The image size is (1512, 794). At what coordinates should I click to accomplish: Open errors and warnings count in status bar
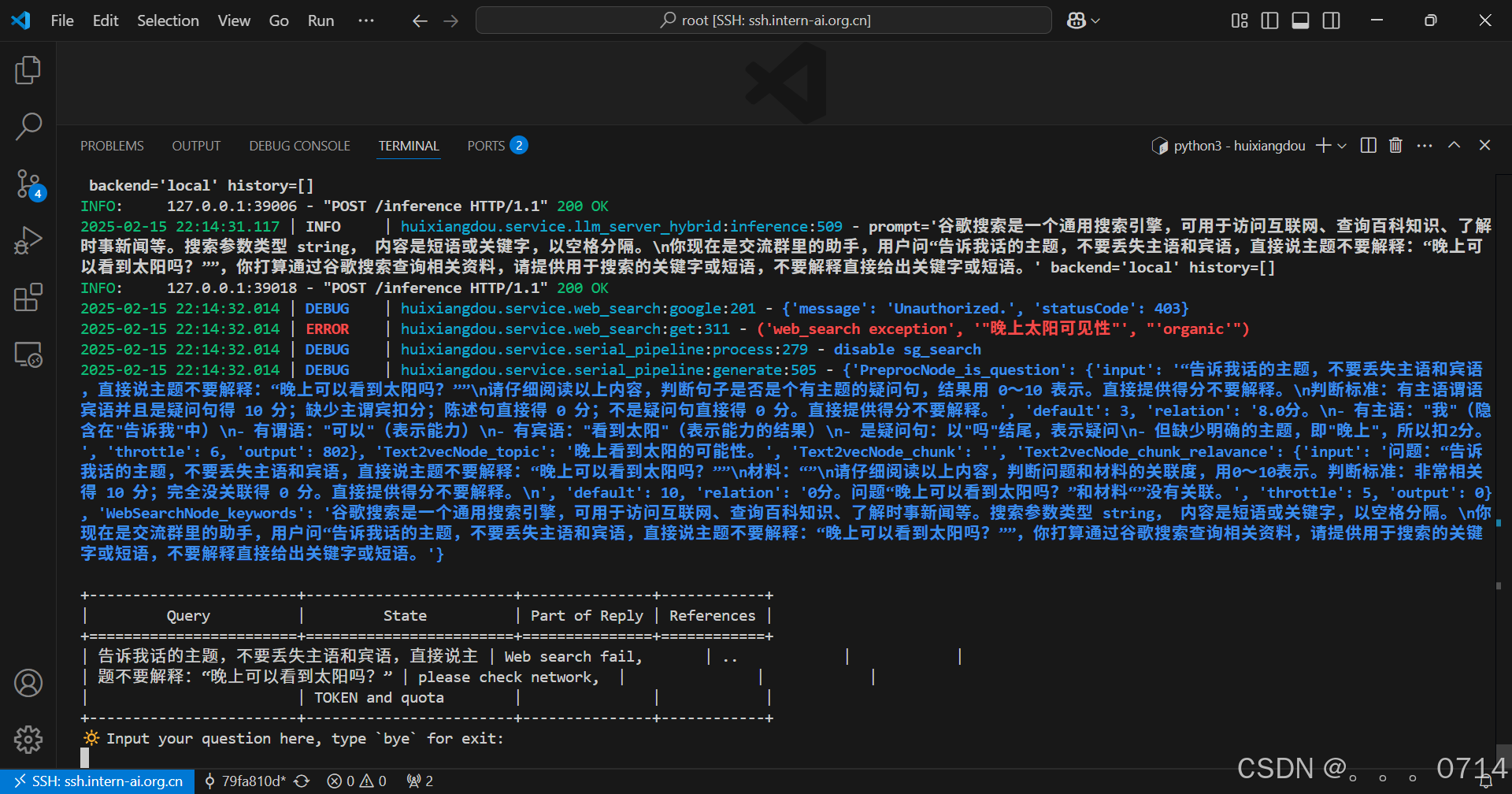[357, 781]
